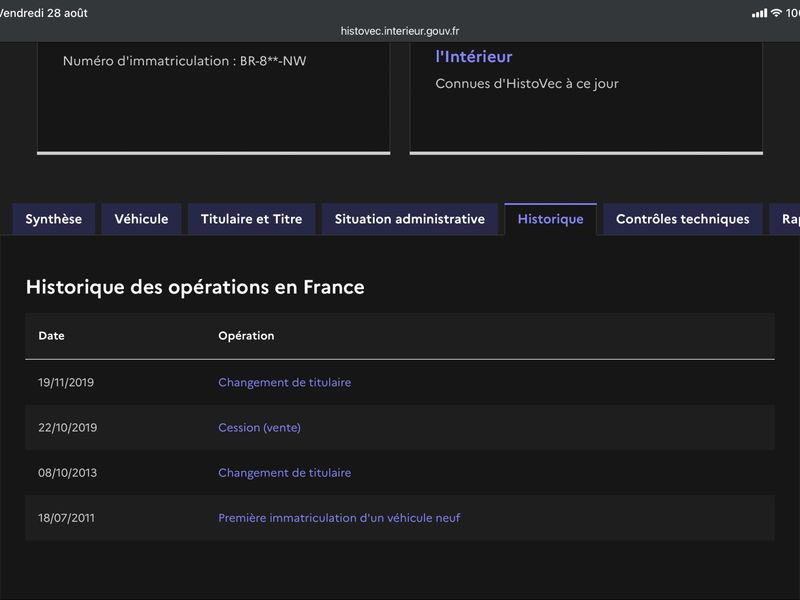The height and width of the screenshot is (600, 800).
Task: Select the Historique tab
Action: coord(551,219)
